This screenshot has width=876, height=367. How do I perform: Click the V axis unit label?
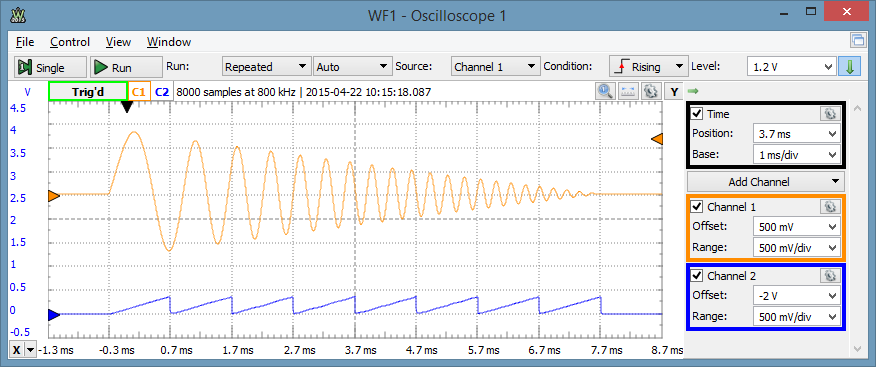click(27, 92)
